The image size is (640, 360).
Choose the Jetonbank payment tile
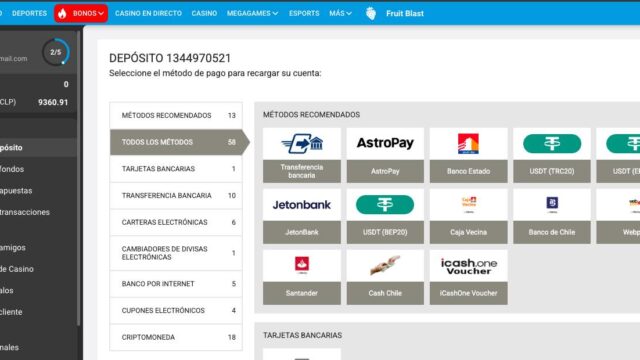[x=302, y=216]
